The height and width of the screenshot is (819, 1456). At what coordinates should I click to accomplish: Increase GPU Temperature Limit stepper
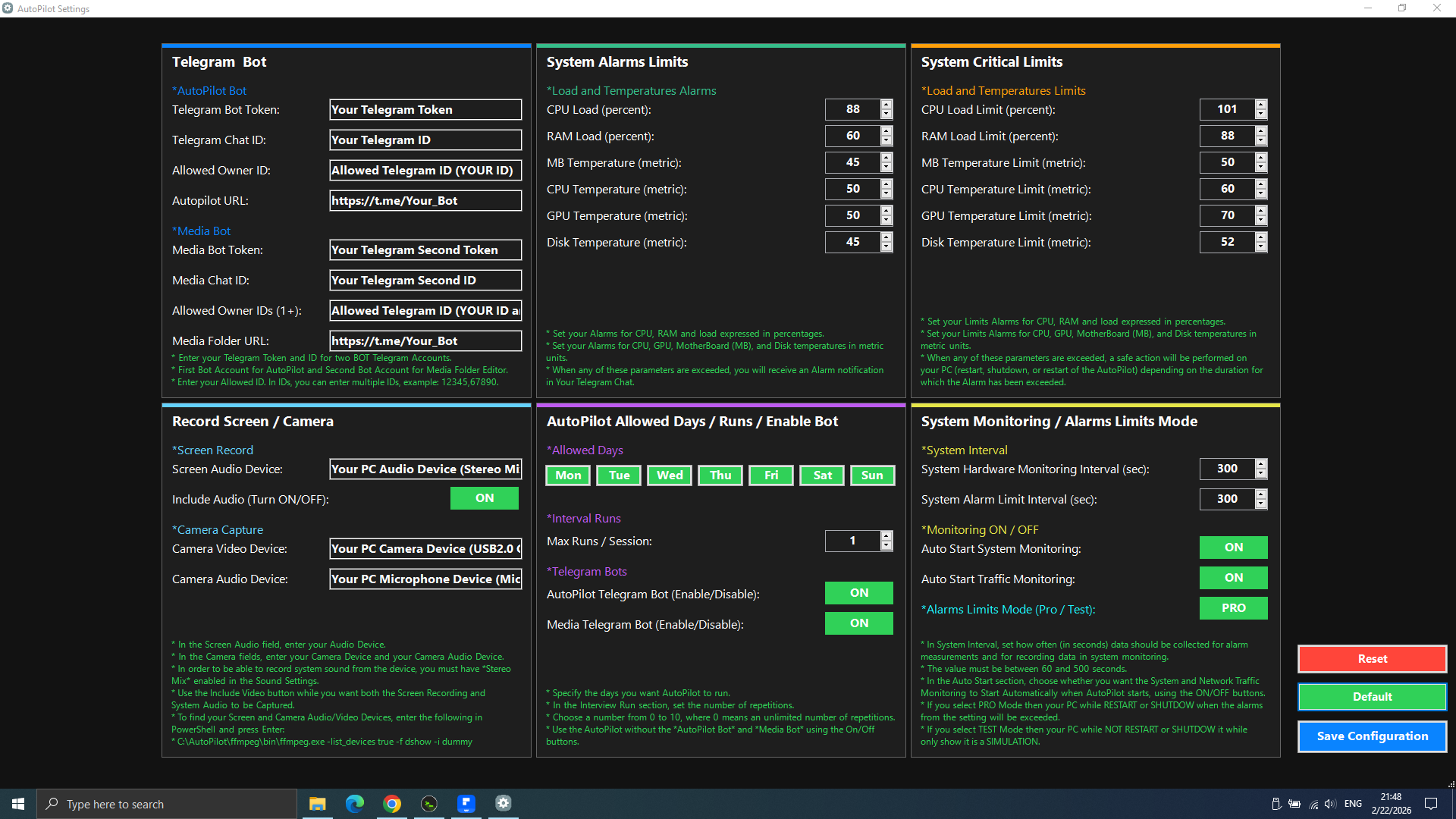pyautogui.click(x=1260, y=211)
